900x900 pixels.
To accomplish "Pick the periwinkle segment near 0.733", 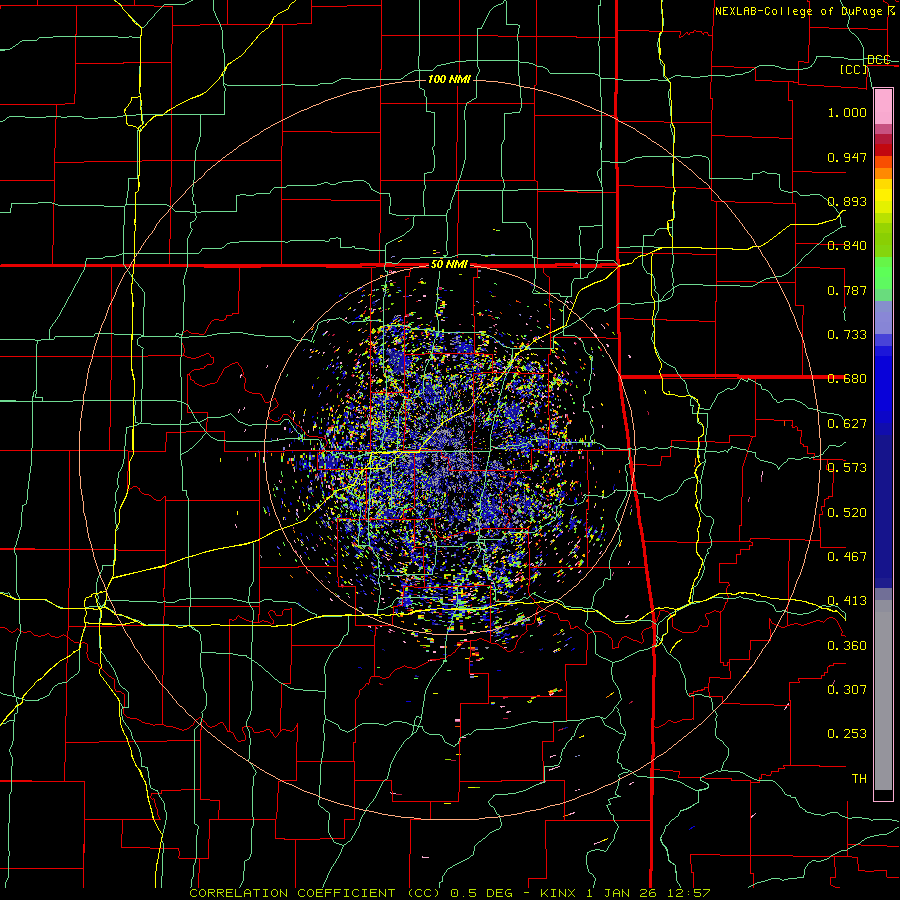I will point(883,317).
